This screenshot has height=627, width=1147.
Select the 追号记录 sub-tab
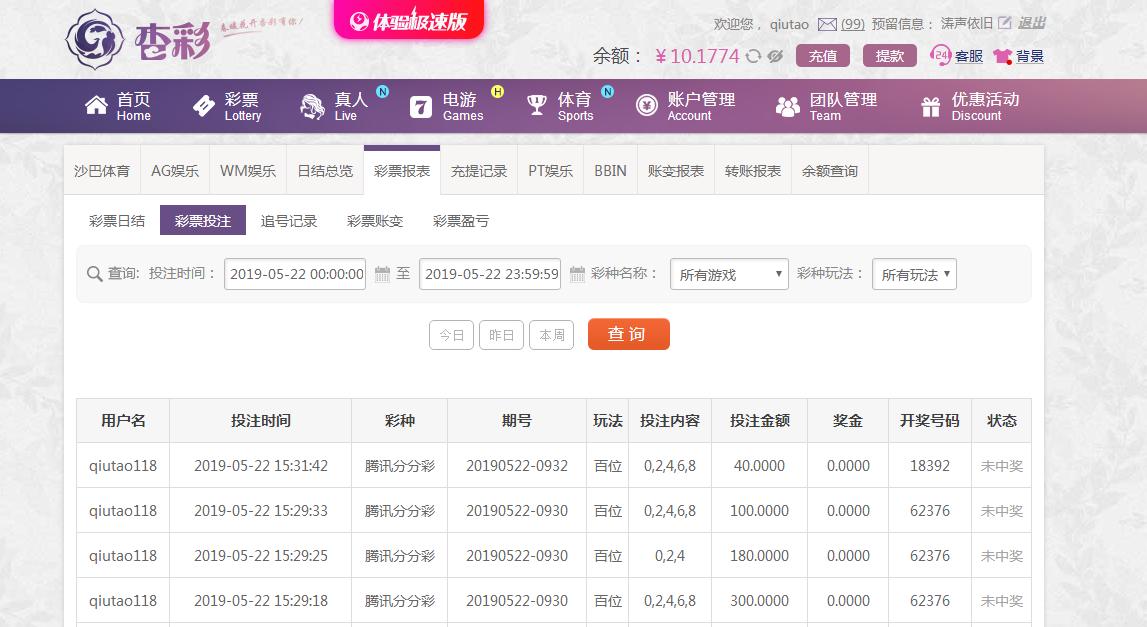(x=289, y=221)
